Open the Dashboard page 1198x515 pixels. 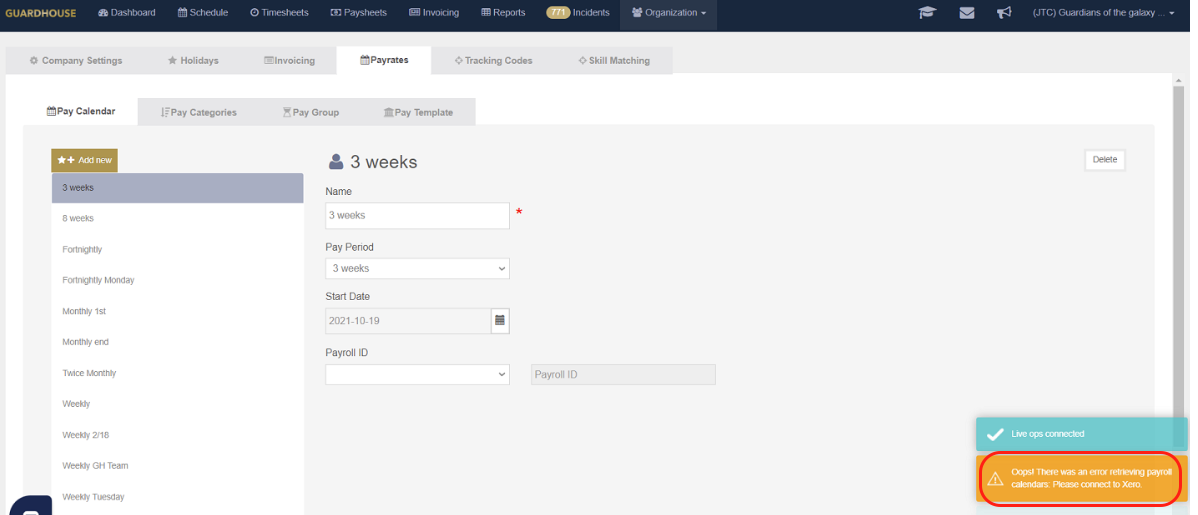click(127, 13)
